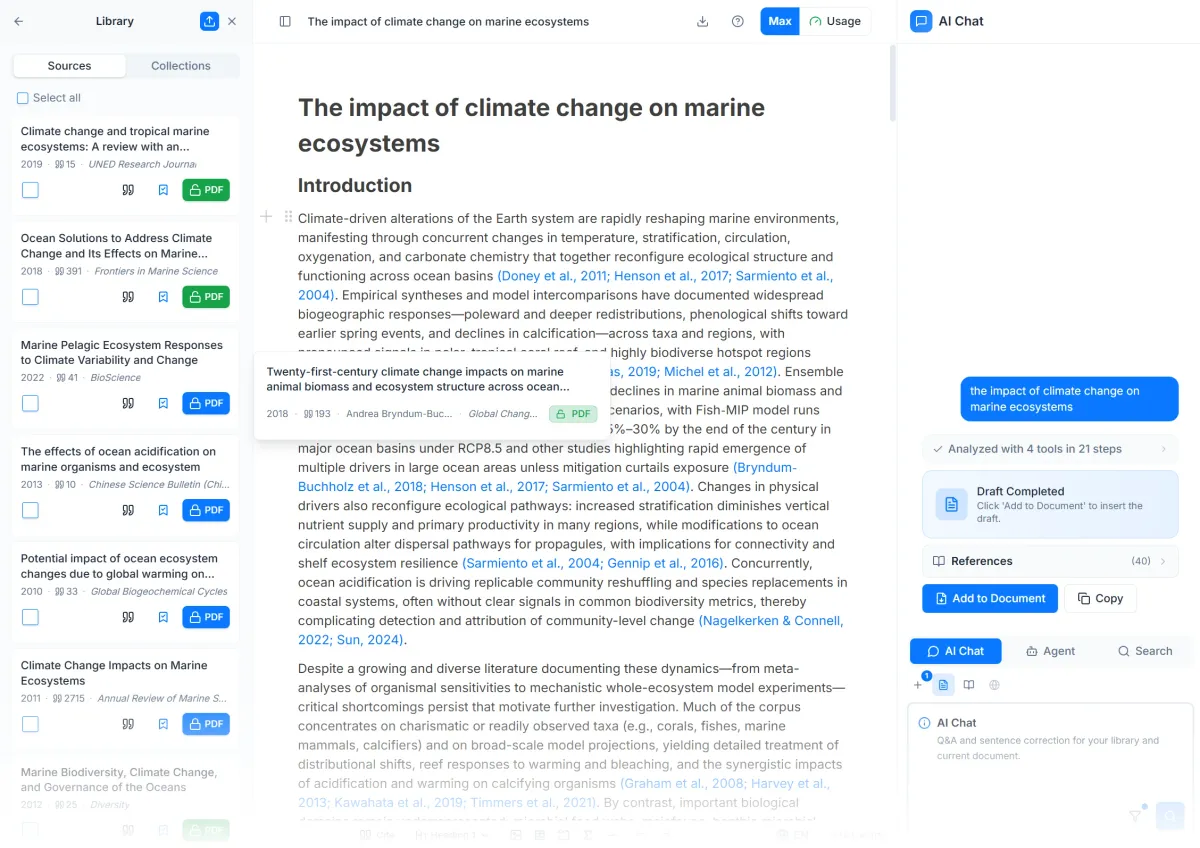Screen dimensions: 1200x848
Task: Expand 'Analyzed with 4 tools in 21 steps'
Action: pos(1049,449)
